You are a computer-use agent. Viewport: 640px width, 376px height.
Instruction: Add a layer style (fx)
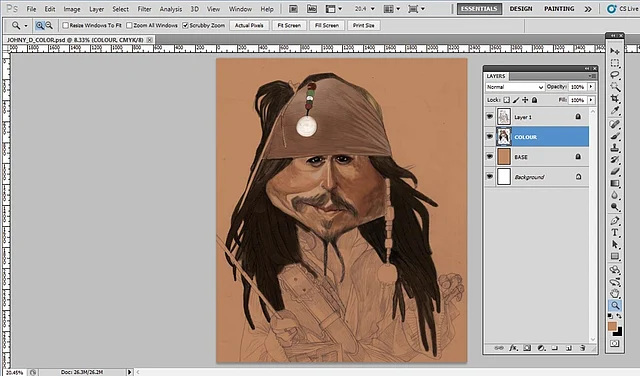coord(513,348)
